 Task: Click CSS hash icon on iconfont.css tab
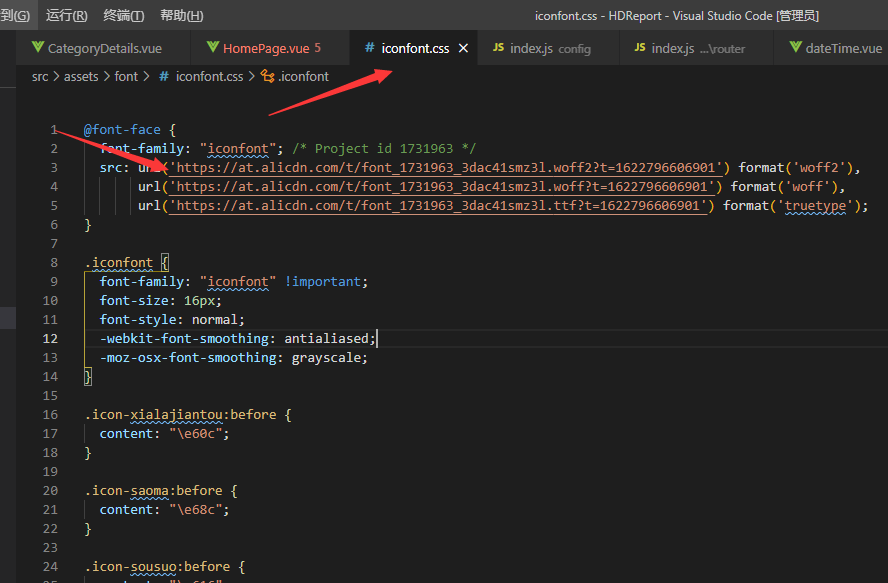pos(369,48)
